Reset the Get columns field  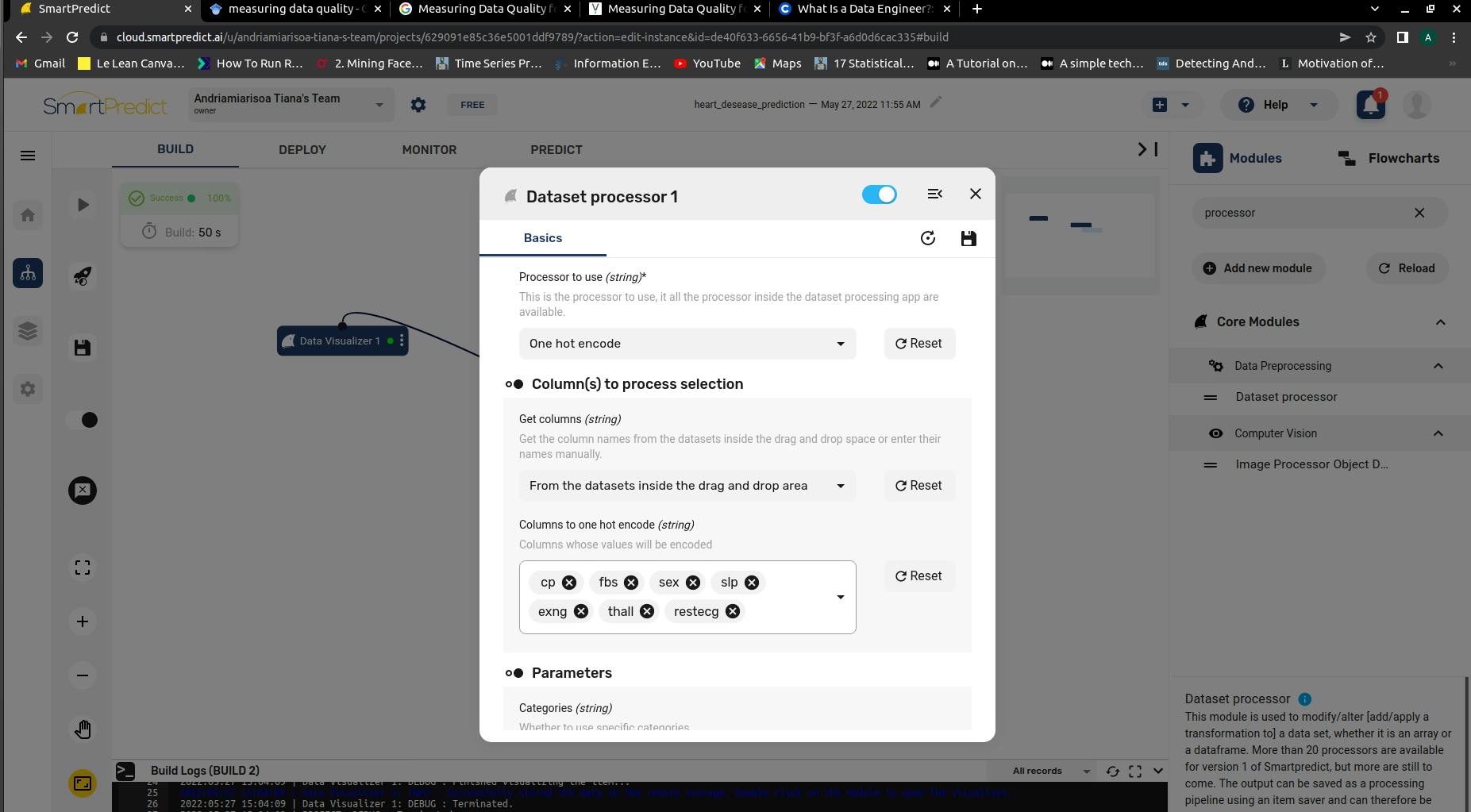pos(919,486)
